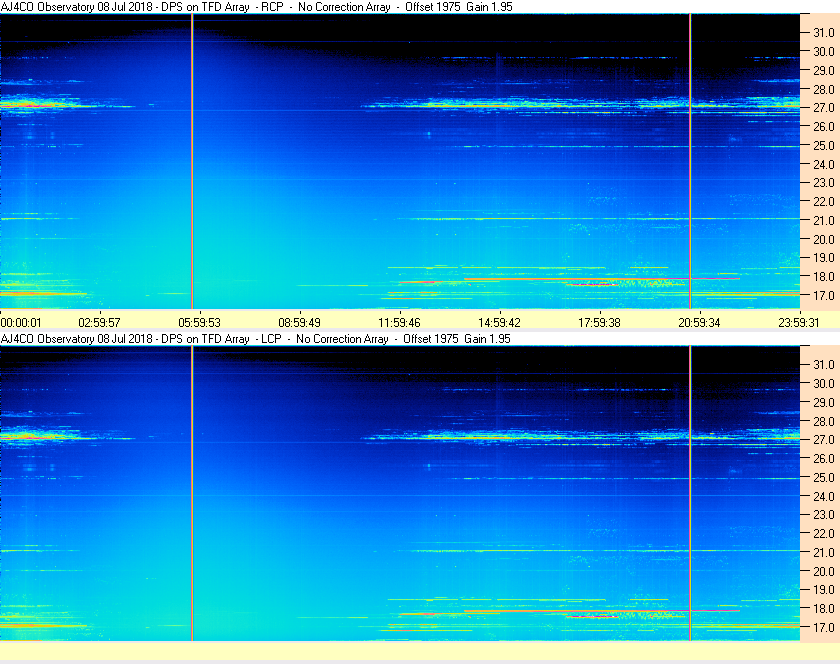
Task: Click the 28.0 frequency label in RCP panel
Action: pyautogui.click(x=824, y=89)
